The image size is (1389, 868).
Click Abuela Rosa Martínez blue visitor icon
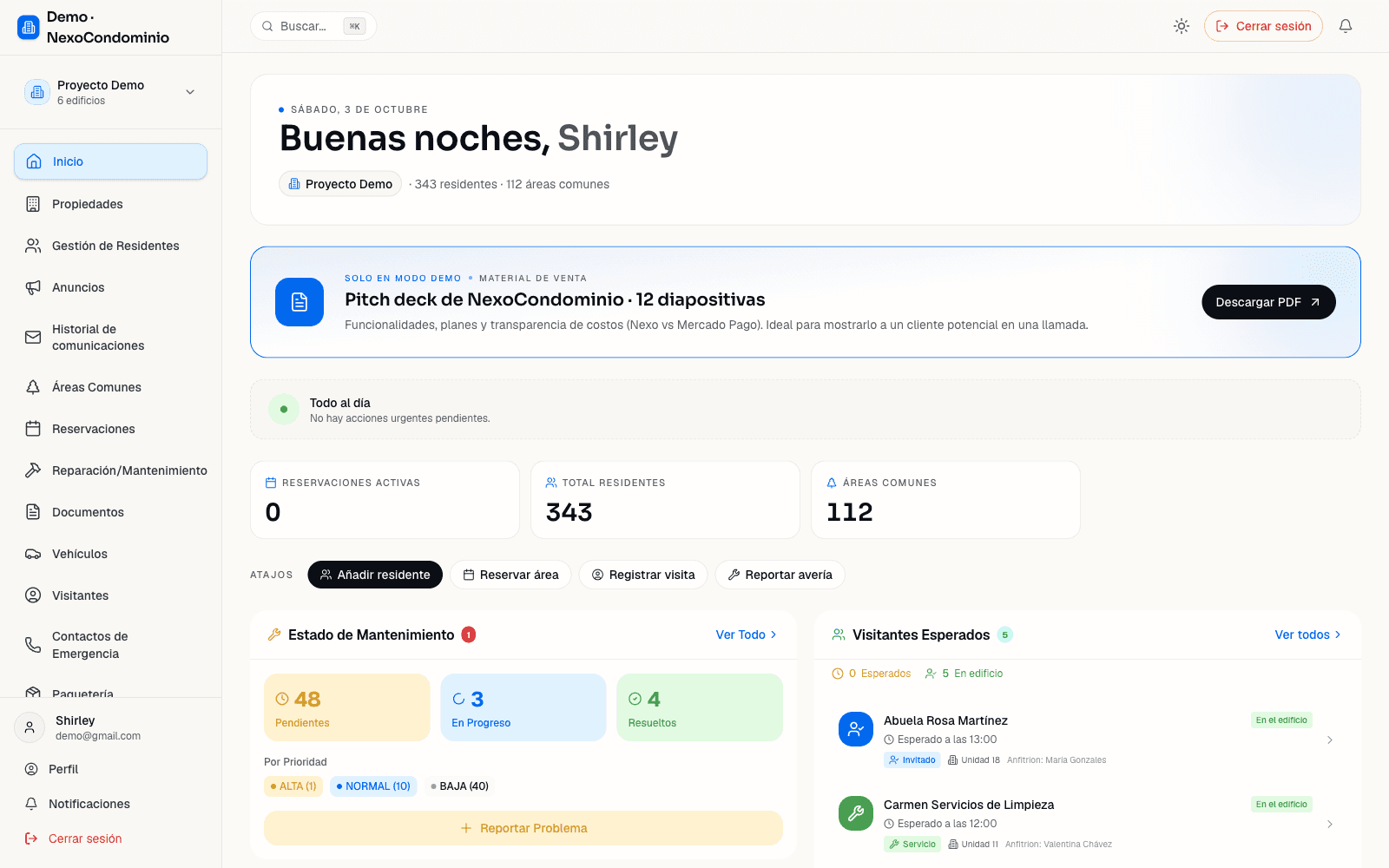coord(856,729)
